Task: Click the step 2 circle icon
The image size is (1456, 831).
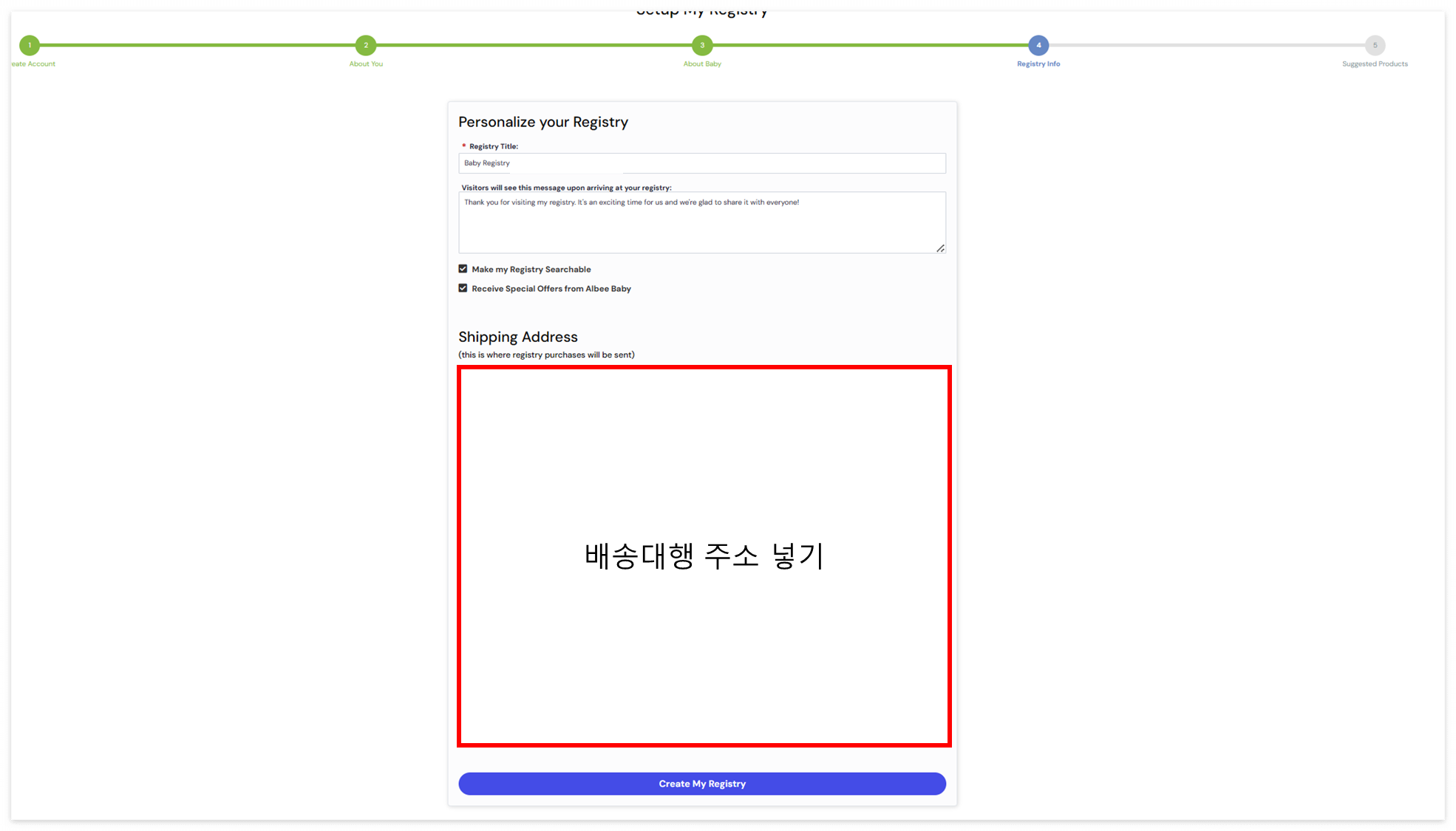Action: [366, 45]
